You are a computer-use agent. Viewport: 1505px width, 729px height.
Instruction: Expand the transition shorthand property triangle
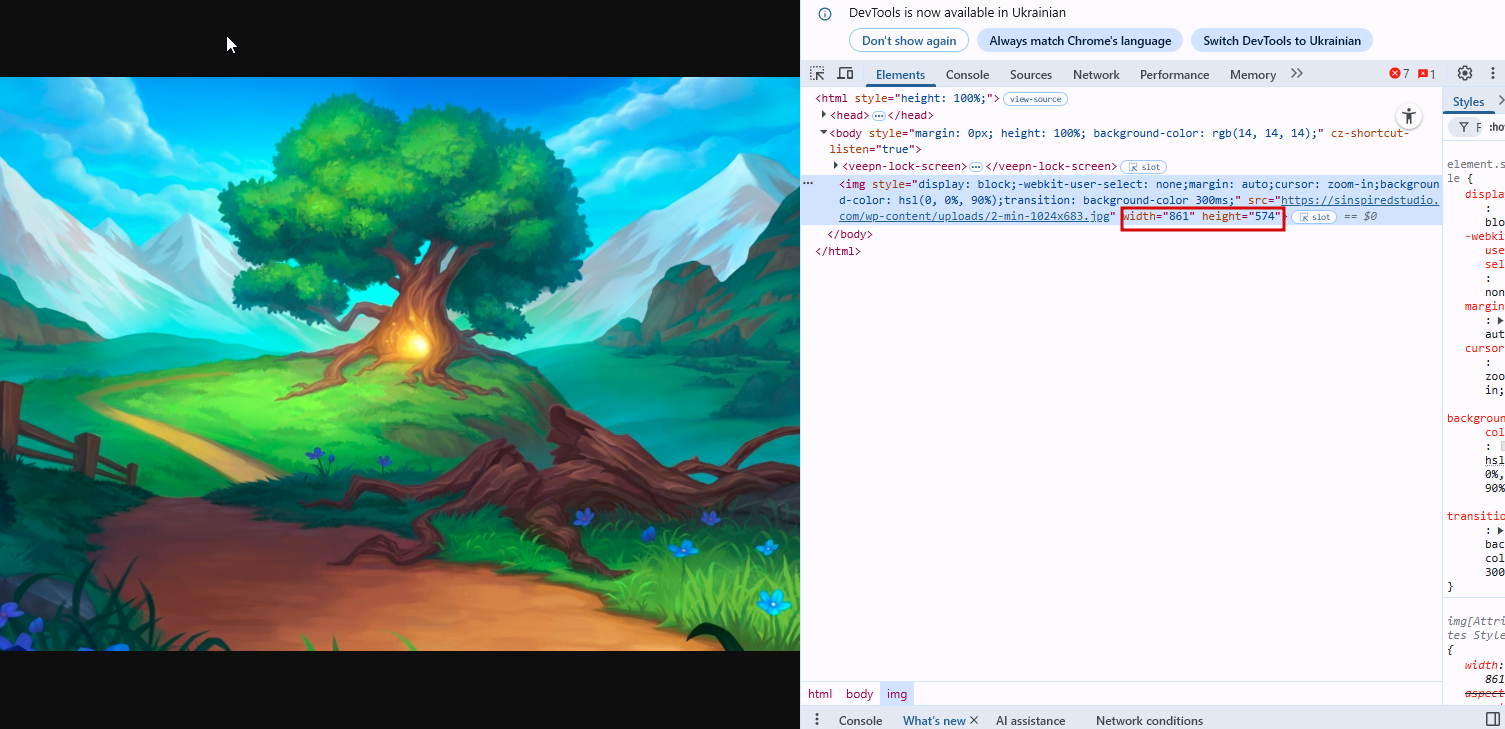[1500, 530]
